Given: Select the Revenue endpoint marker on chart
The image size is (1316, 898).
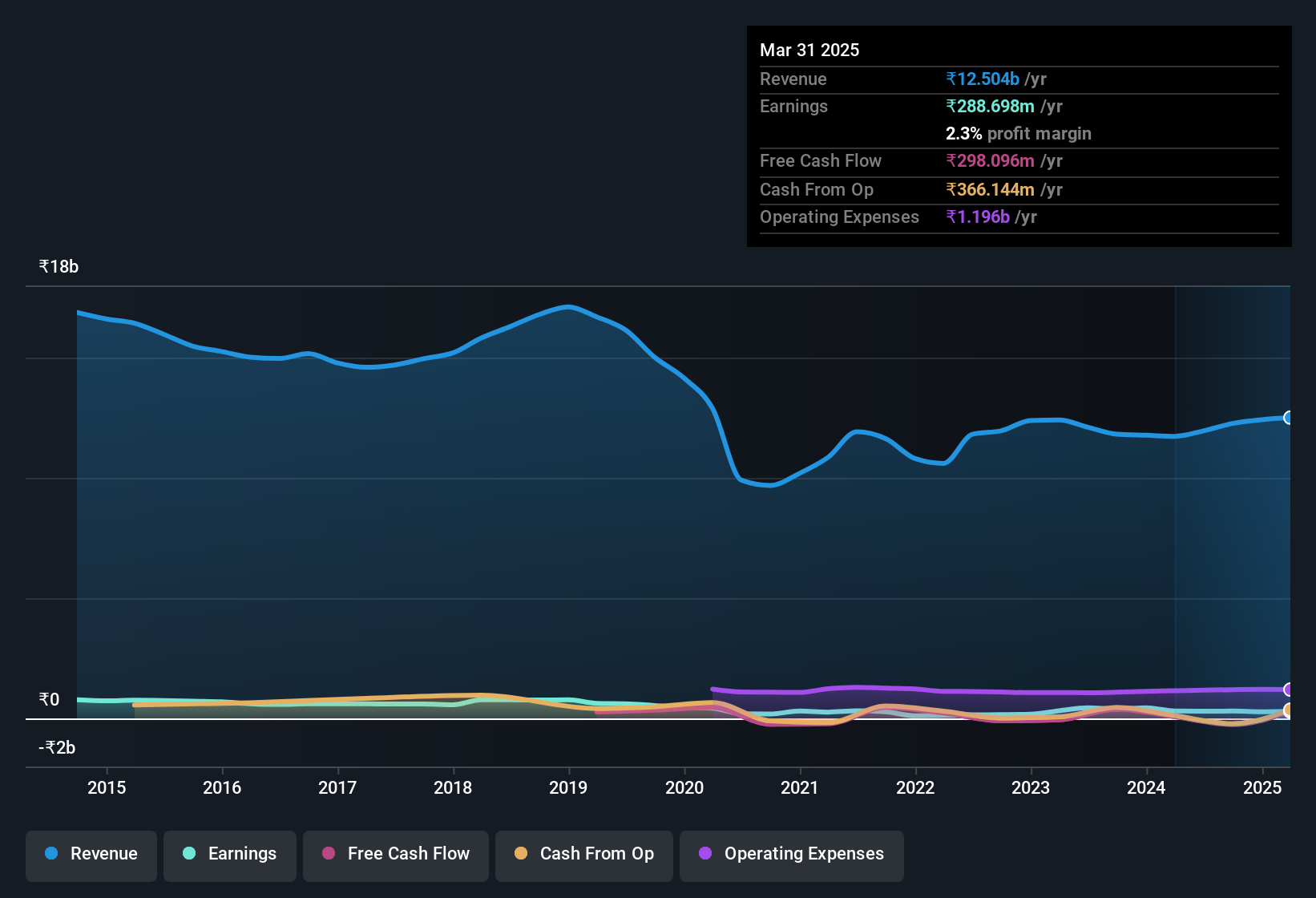Looking at the screenshot, I should pyautogui.click(x=1288, y=418).
